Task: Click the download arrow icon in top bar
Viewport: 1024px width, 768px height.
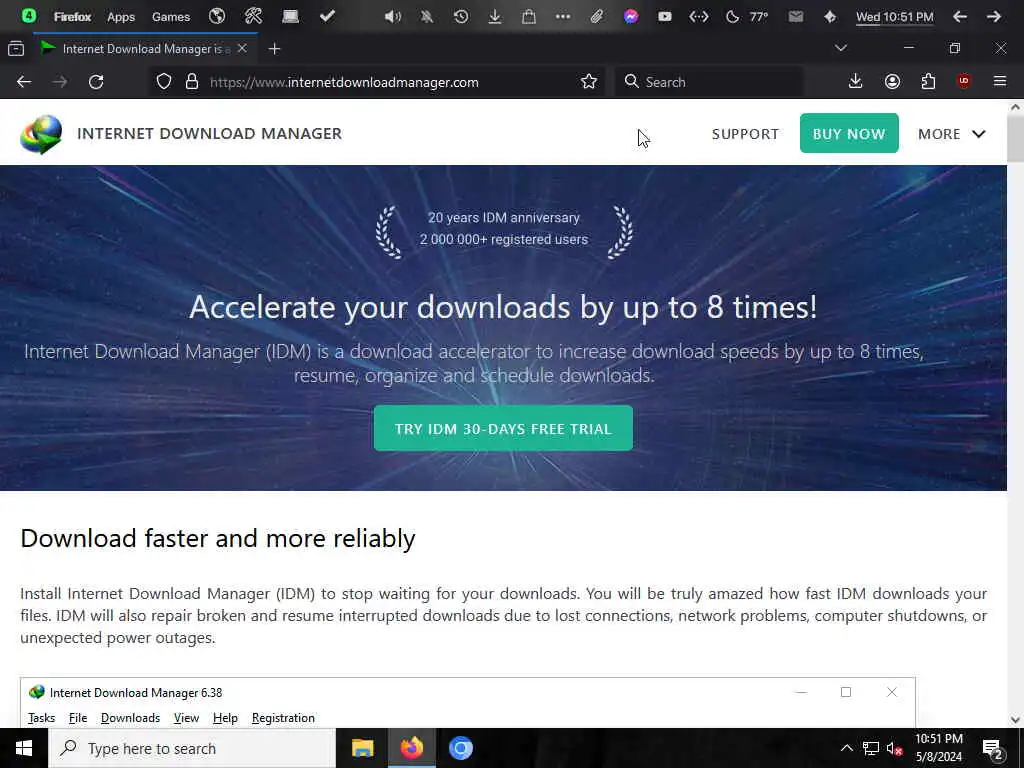Action: 495,16
